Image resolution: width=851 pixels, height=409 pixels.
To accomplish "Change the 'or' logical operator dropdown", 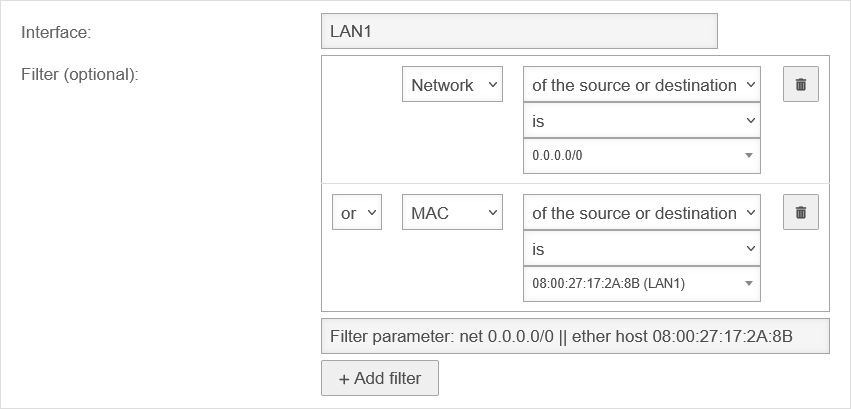I will click(x=356, y=213).
